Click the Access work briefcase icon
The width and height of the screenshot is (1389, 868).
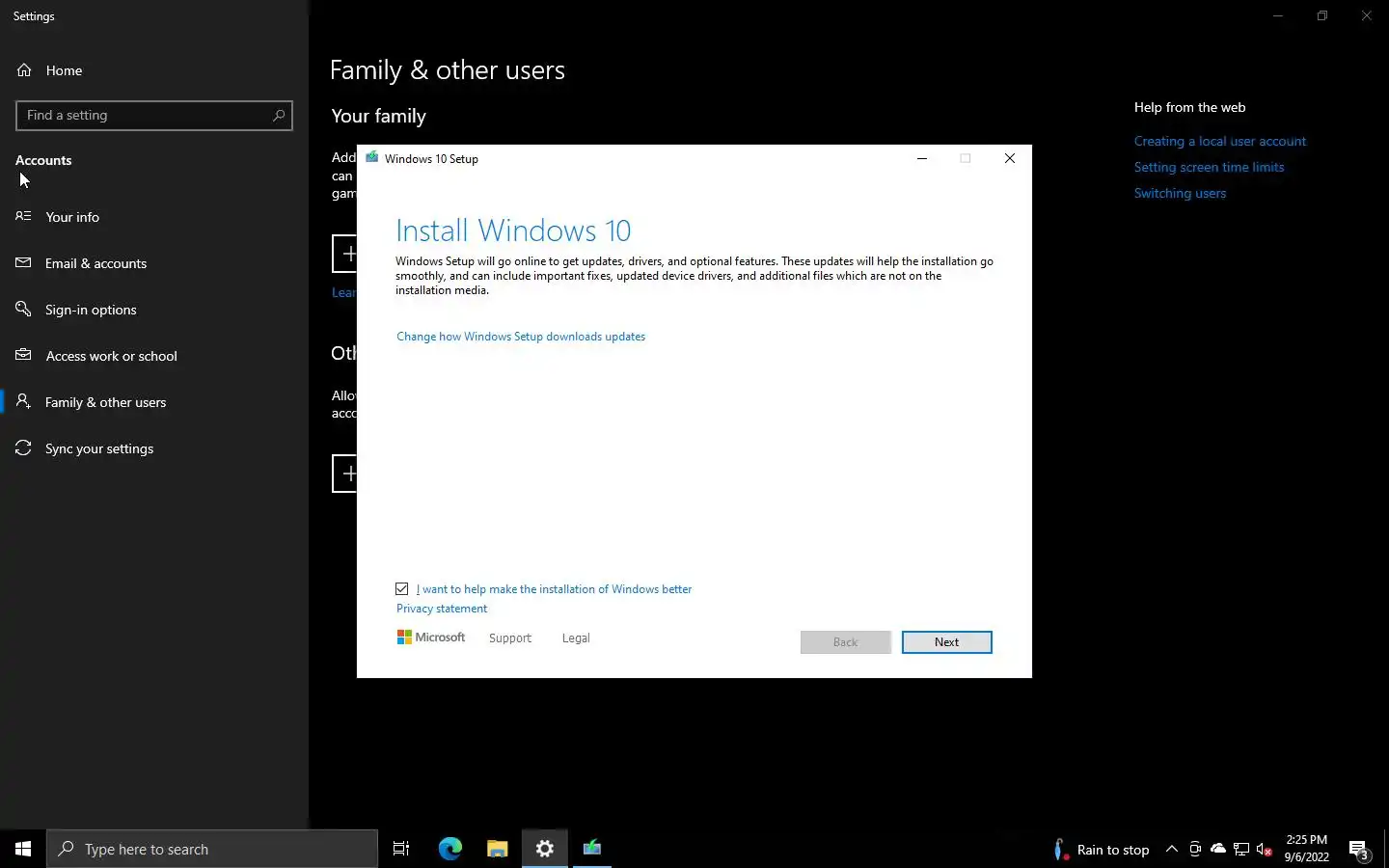(x=23, y=355)
